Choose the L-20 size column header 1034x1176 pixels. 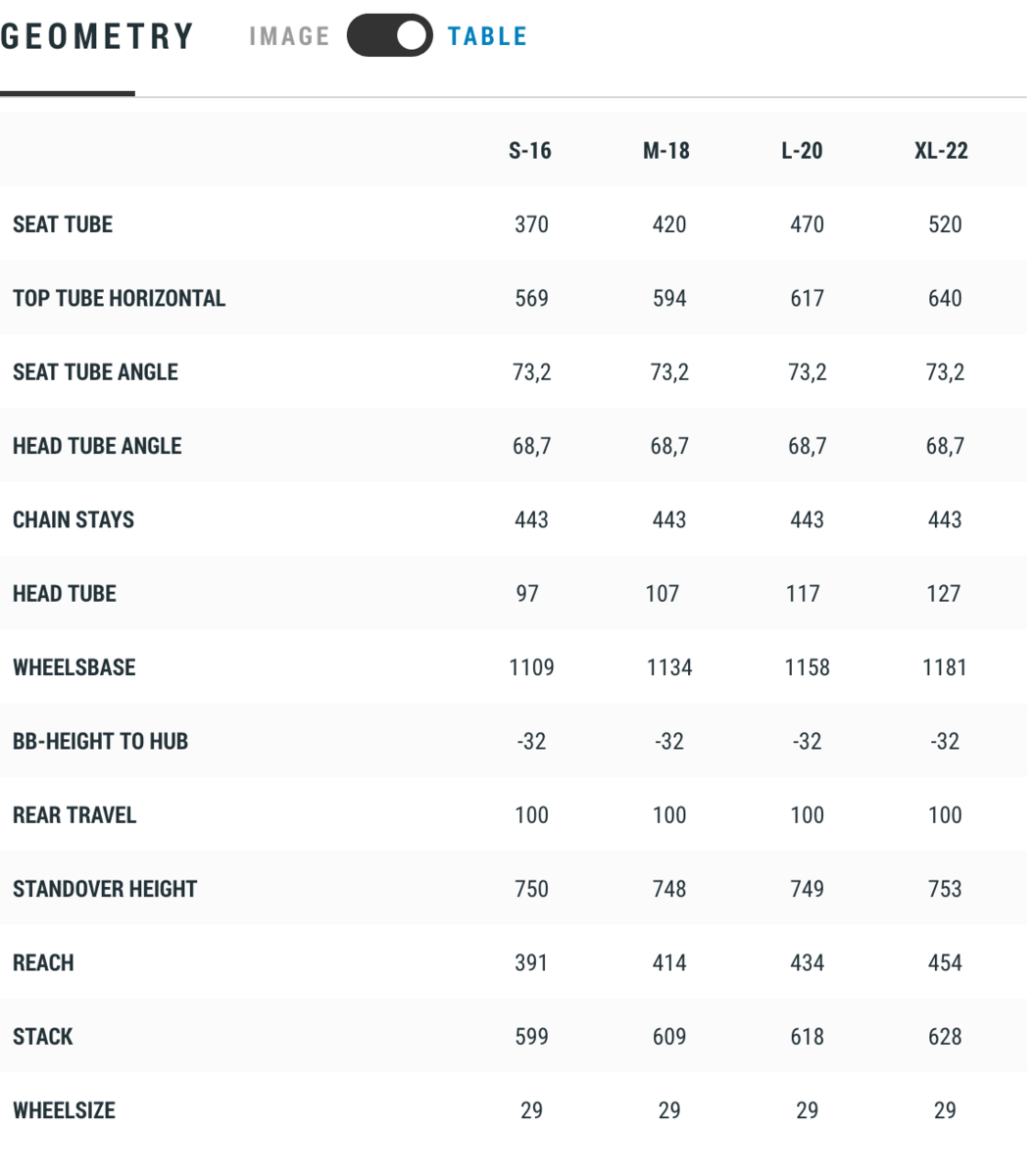(x=802, y=151)
